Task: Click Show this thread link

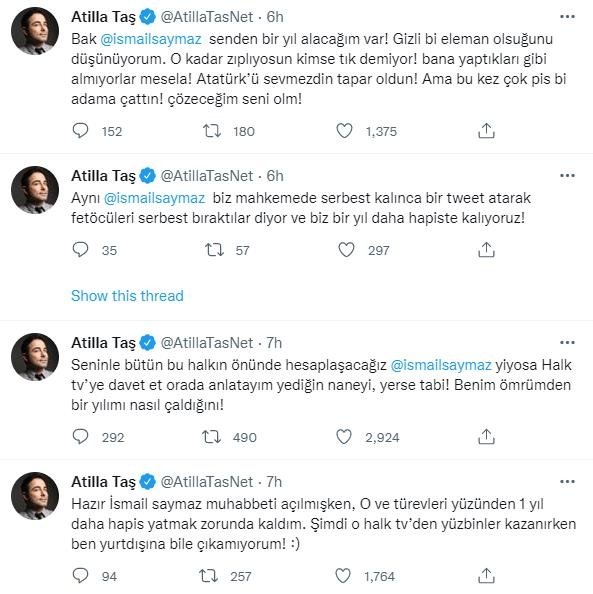Action: click(127, 295)
